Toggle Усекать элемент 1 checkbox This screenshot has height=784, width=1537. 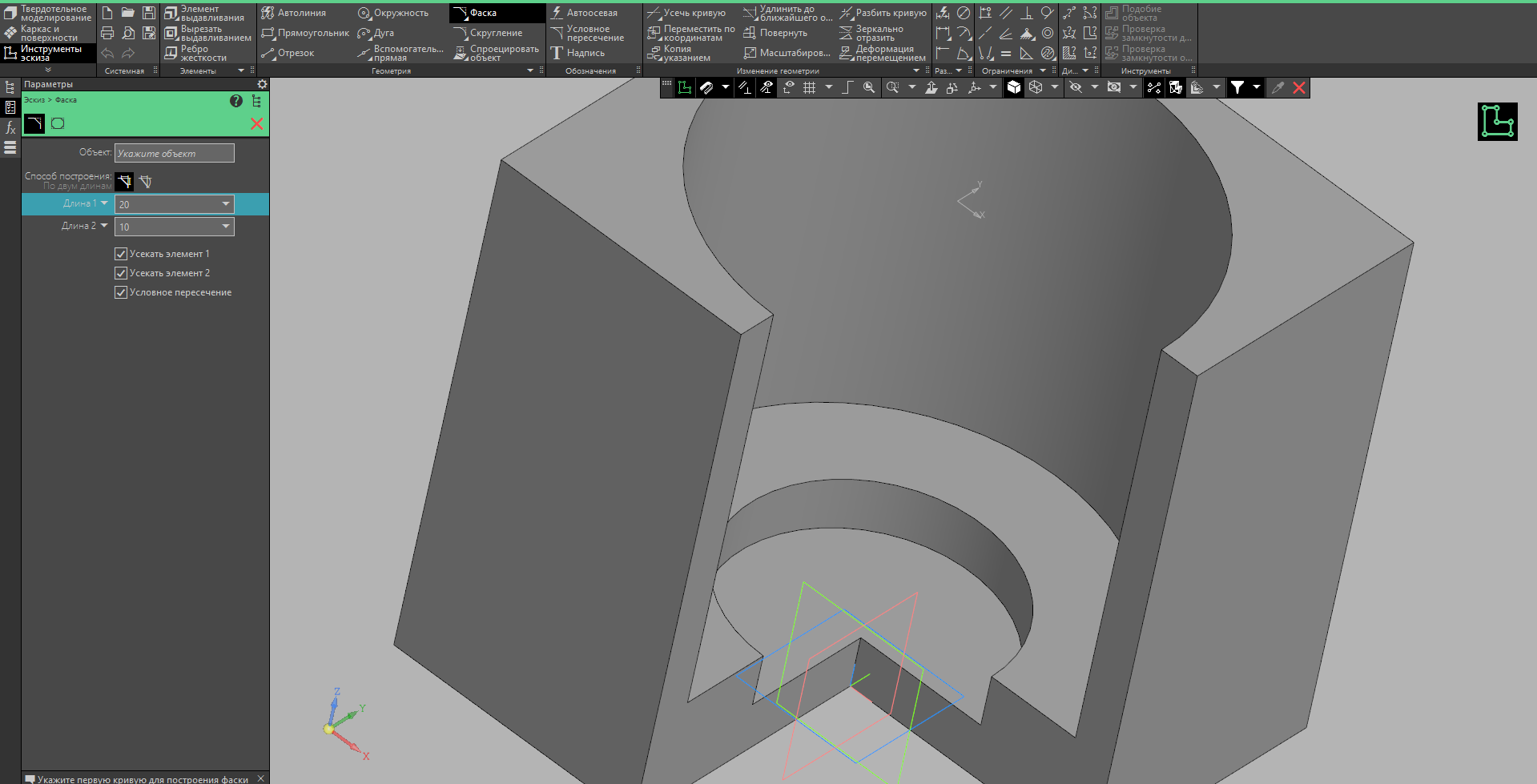tap(121, 254)
